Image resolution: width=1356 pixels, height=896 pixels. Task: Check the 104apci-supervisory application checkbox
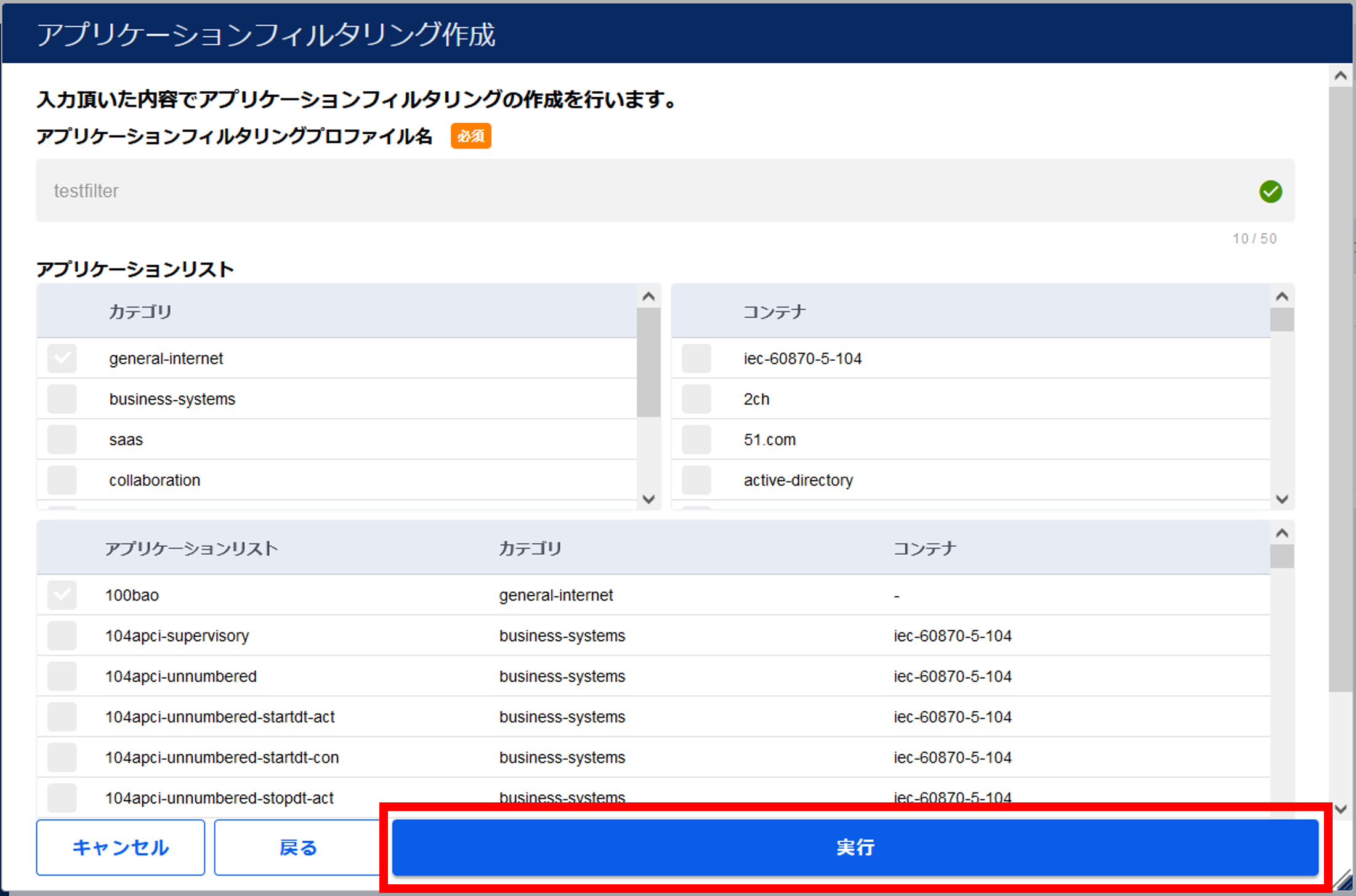coord(62,636)
